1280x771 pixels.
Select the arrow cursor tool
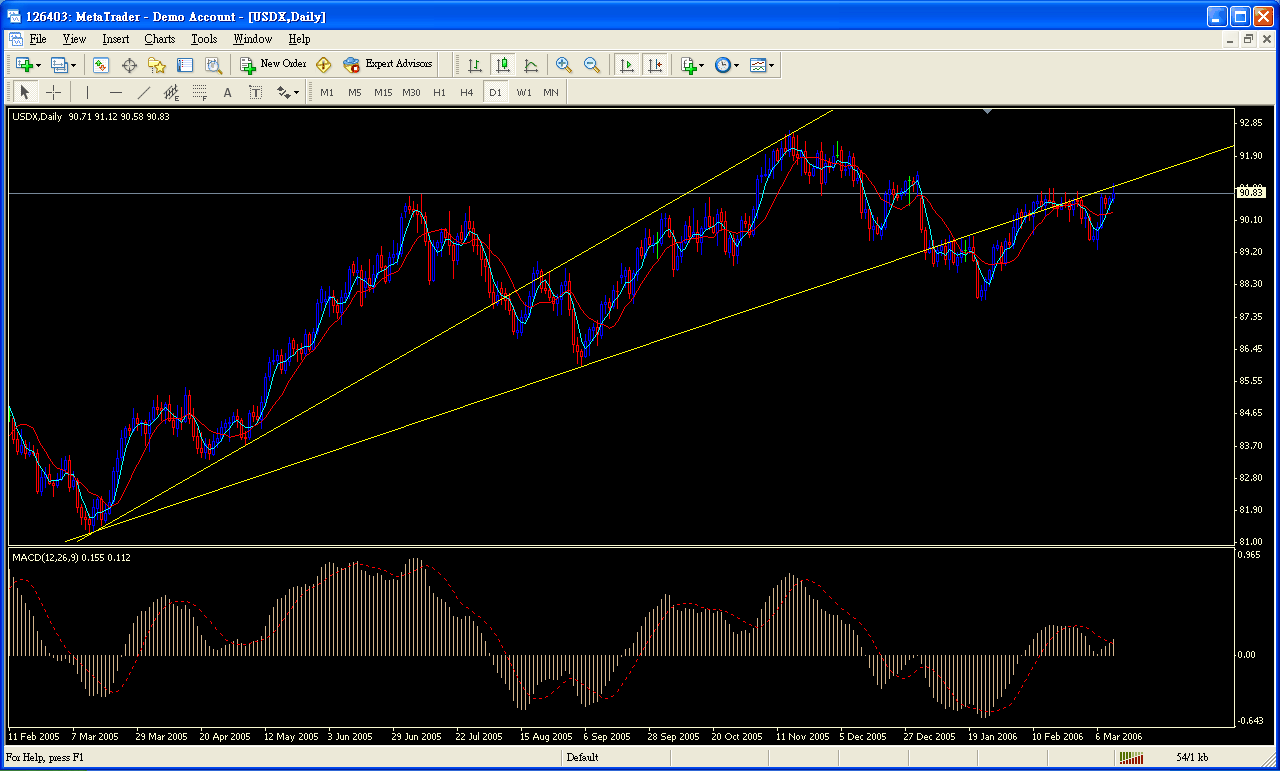pos(25,92)
